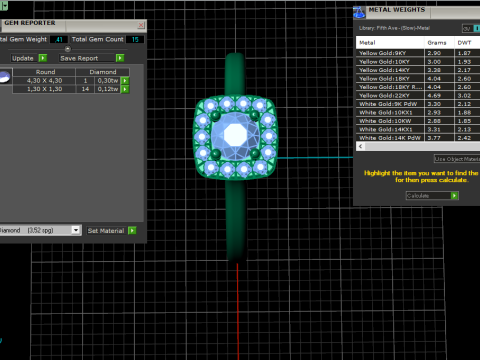Click the green arrow beside Save Report

(120, 58)
